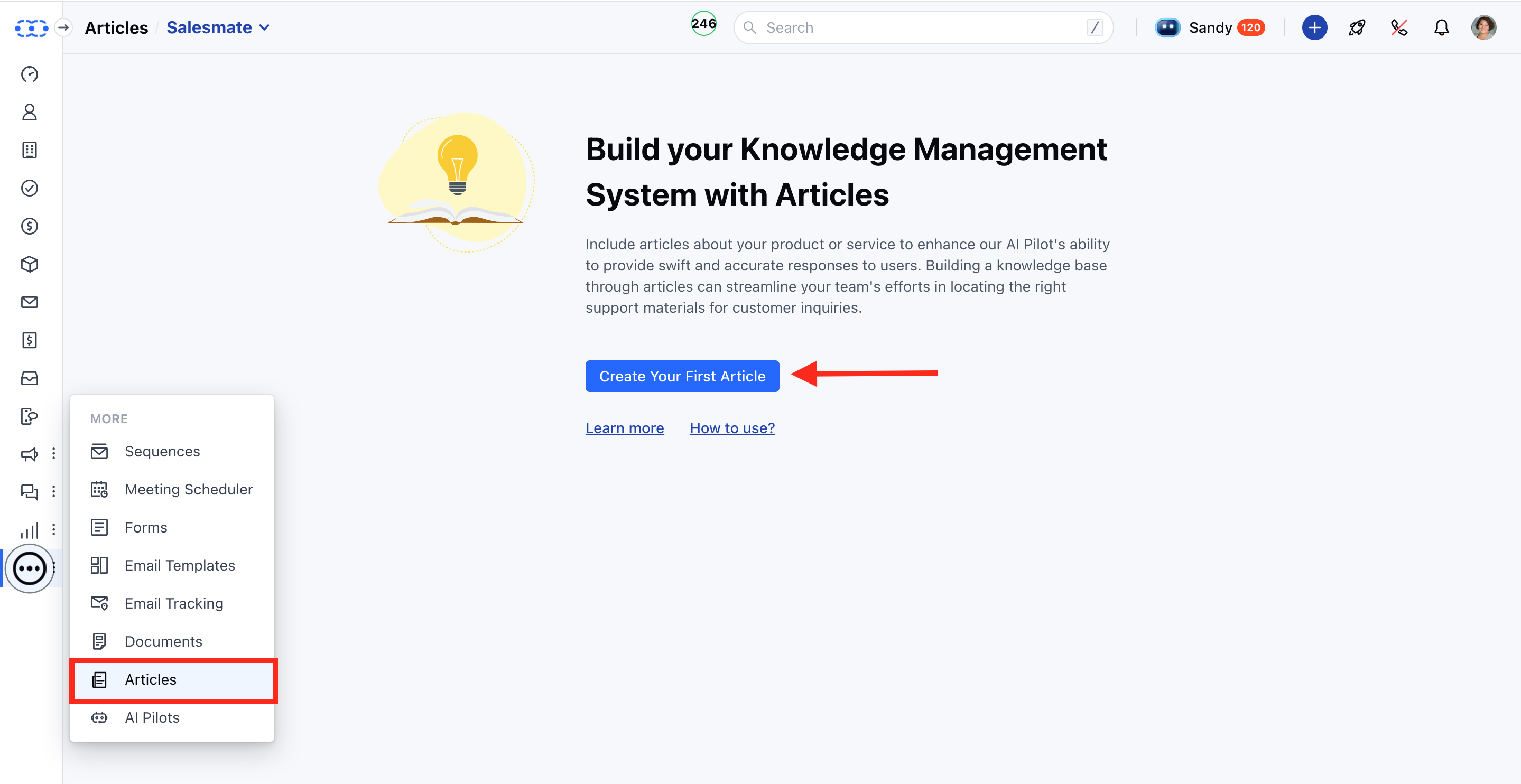1521x784 pixels.
Task: Open the user profile avatar
Action: tap(1483, 27)
